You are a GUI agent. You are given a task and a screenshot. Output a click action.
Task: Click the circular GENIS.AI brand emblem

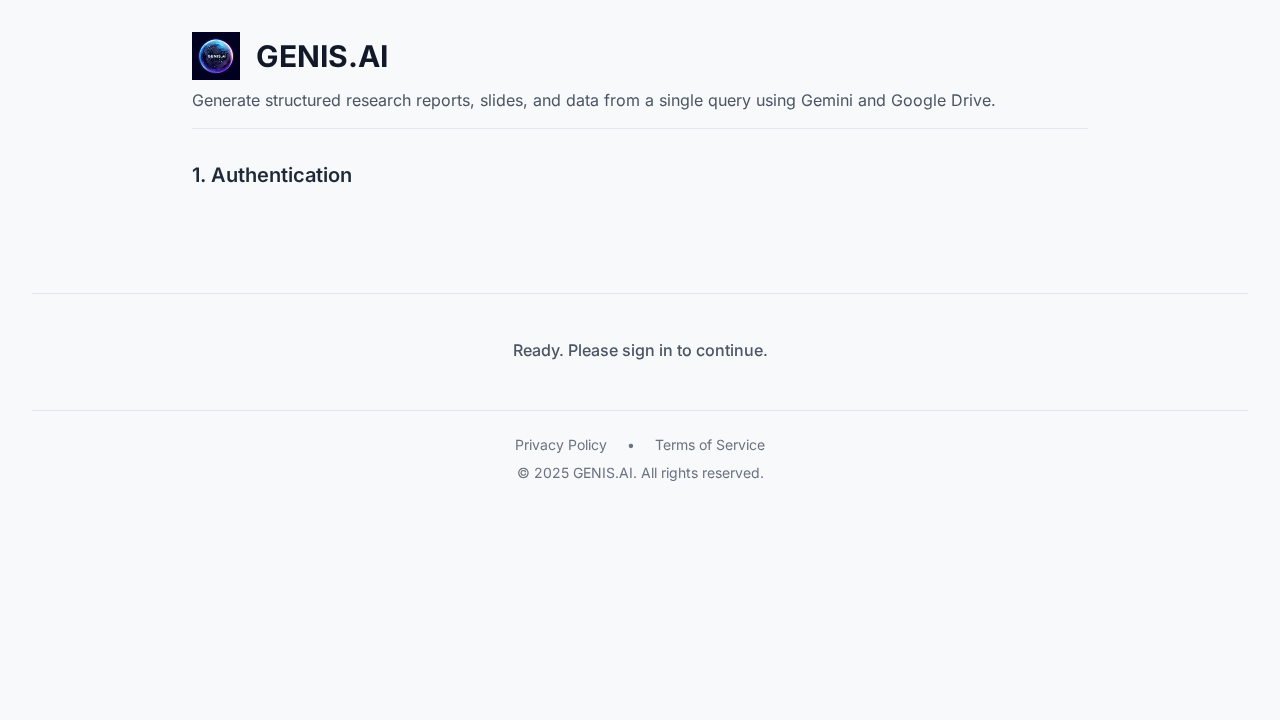[215, 56]
